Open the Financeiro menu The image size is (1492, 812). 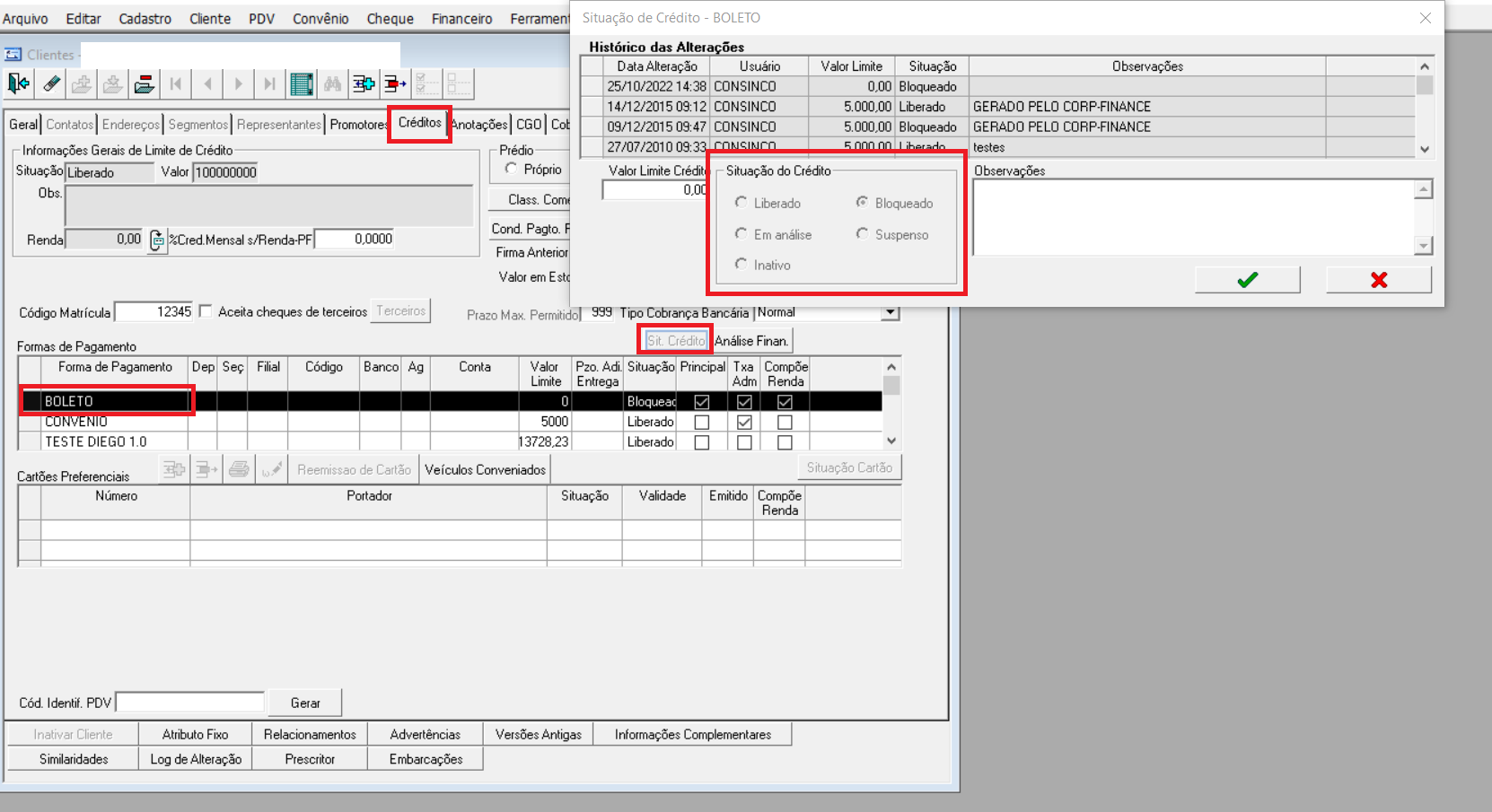click(x=461, y=18)
